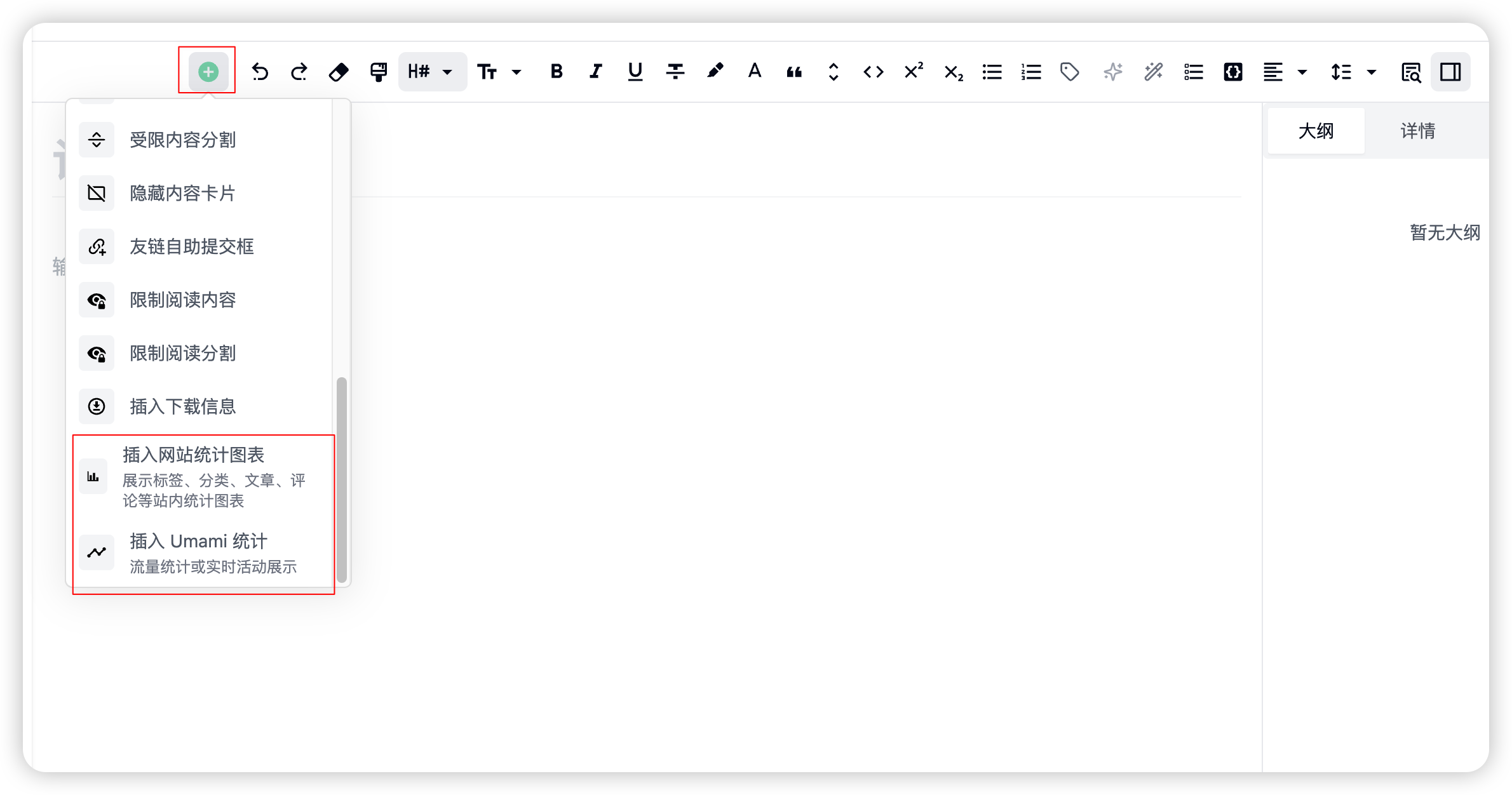Viewport: 1512px width, 795px height.
Task: Click the green plus insert button
Action: click(208, 72)
